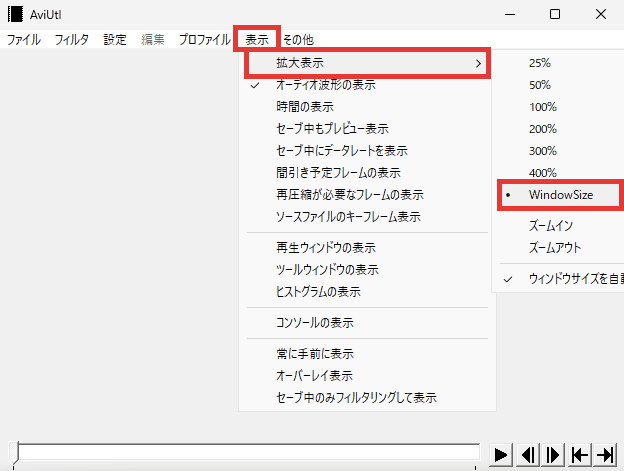Select ヒストグラムの表示 menu entry

click(318, 291)
